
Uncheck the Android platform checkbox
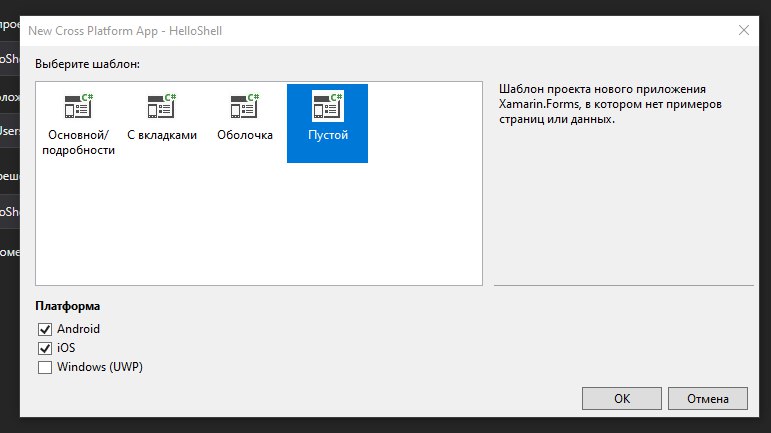coord(45,329)
